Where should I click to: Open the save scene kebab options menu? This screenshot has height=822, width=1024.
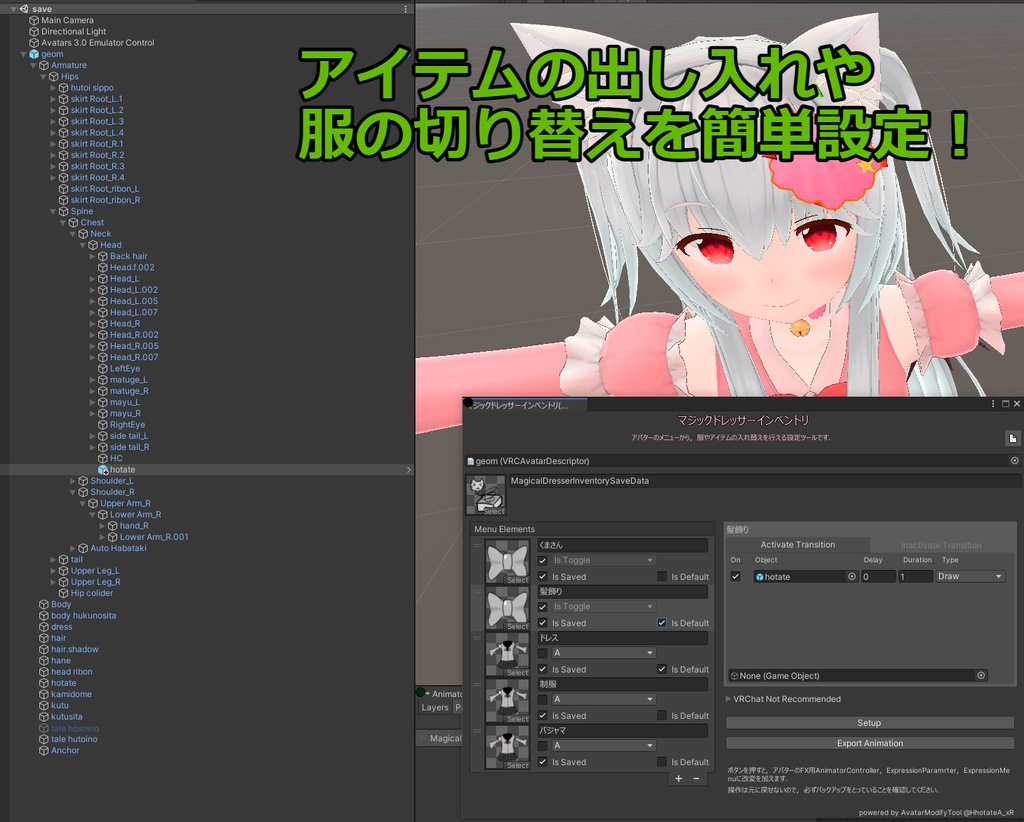coord(406,9)
